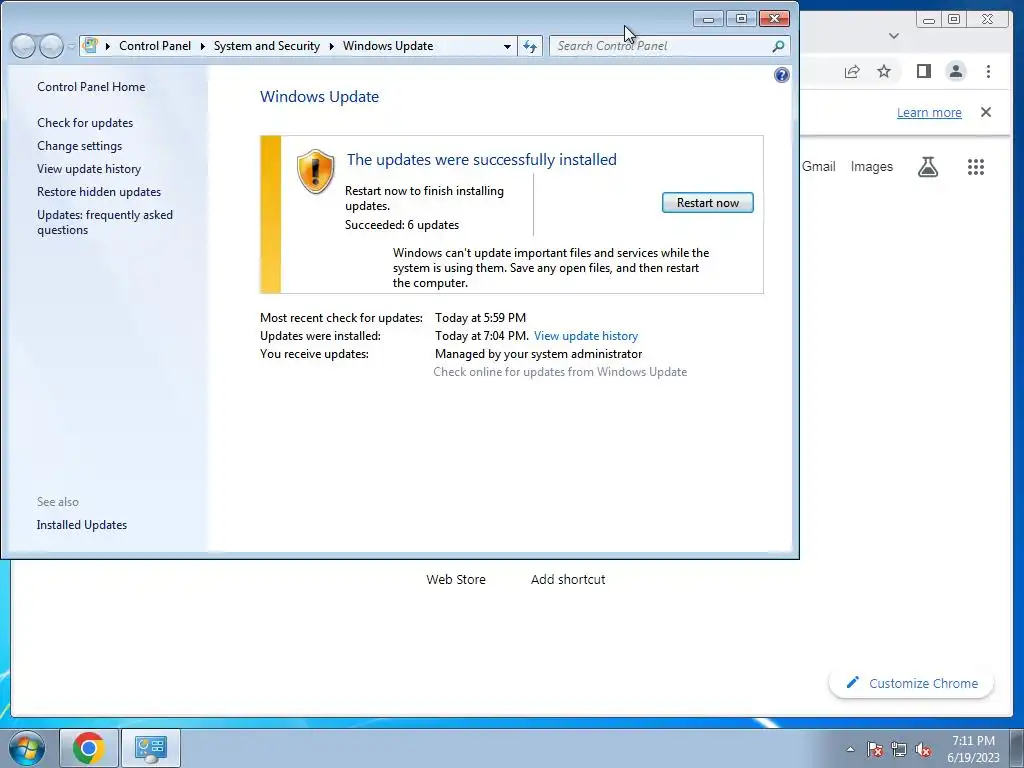1024x768 pixels.
Task: Click the orange shield warning icon
Action: [315, 171]
